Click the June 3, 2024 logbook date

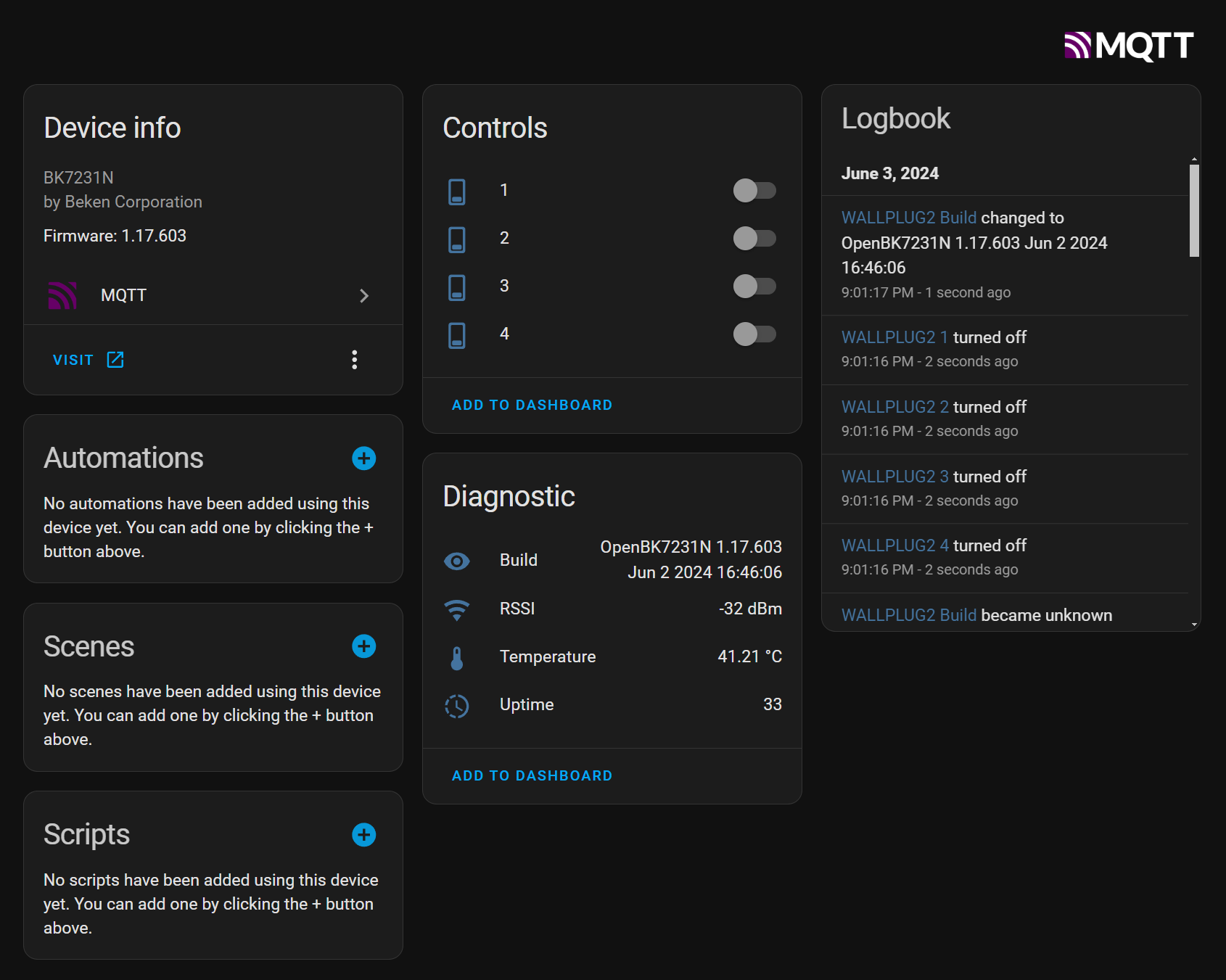[x=890, y=173]
